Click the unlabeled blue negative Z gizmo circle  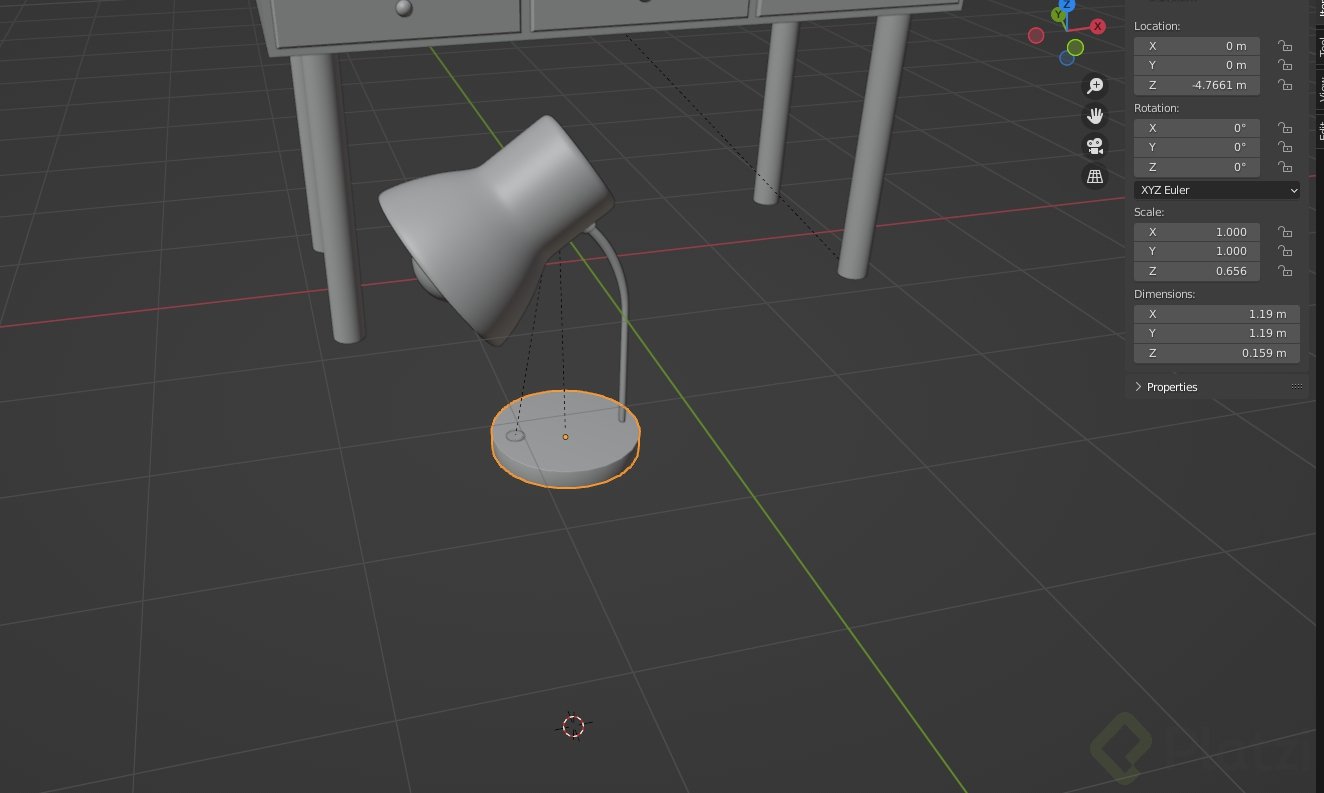click(1067, 58)
